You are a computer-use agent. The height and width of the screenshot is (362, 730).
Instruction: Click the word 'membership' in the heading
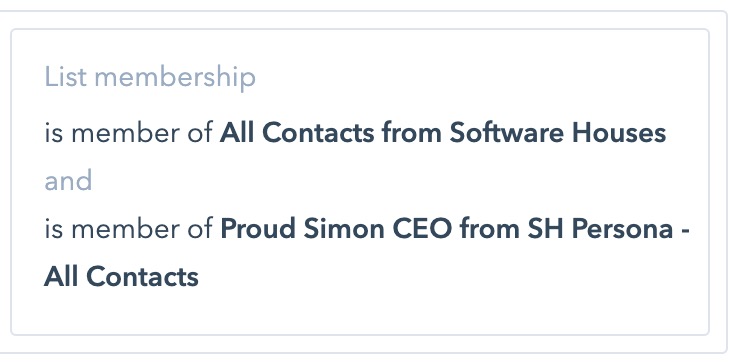175,77
